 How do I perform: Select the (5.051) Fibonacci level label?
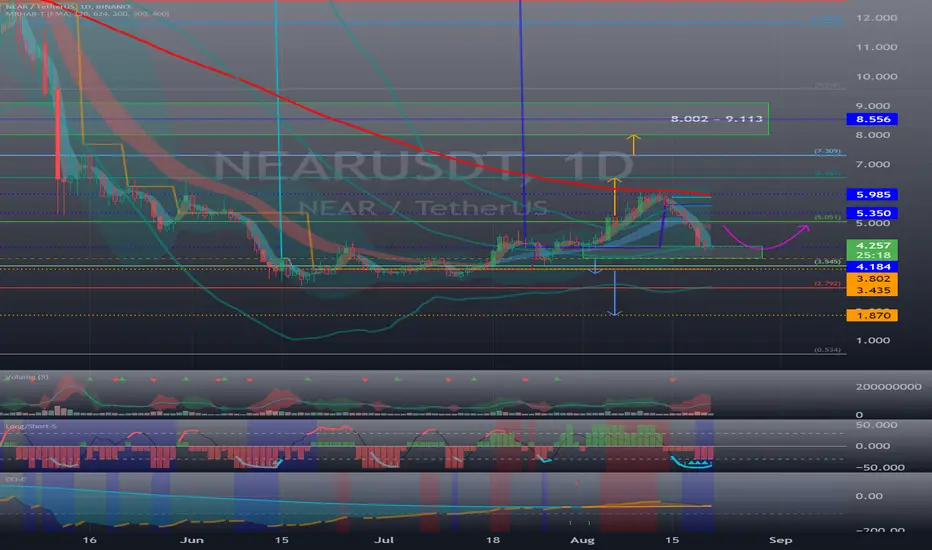[827, 217]
